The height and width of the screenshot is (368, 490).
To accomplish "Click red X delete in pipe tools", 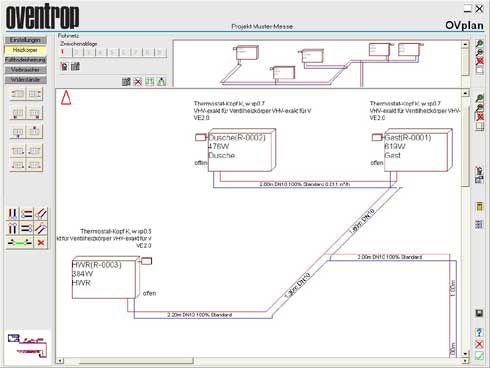I will 41,243.
